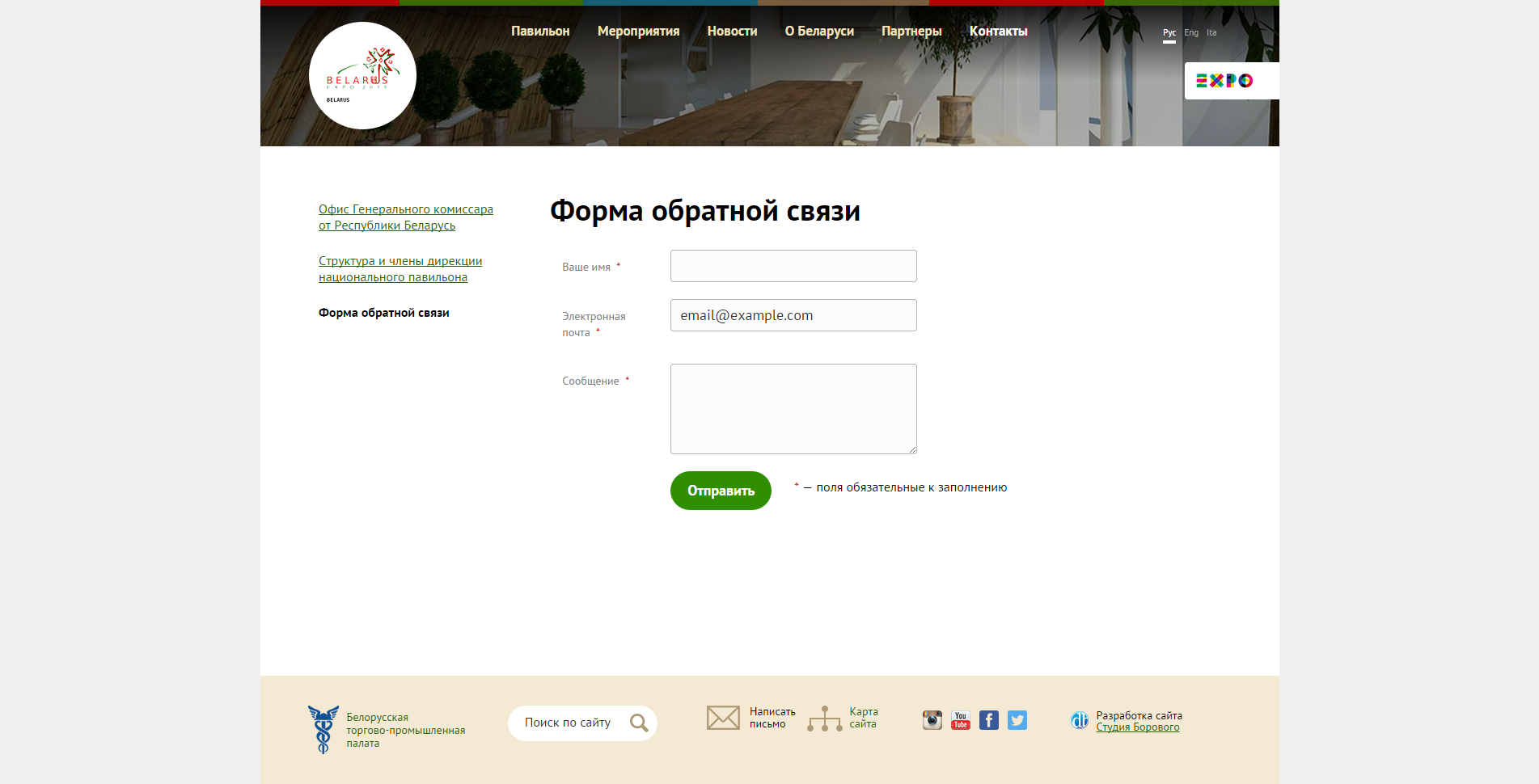Screen dimensions: 1539x784
Task: Open Написать письмо footer link
Action: click(x=772, y=718)
